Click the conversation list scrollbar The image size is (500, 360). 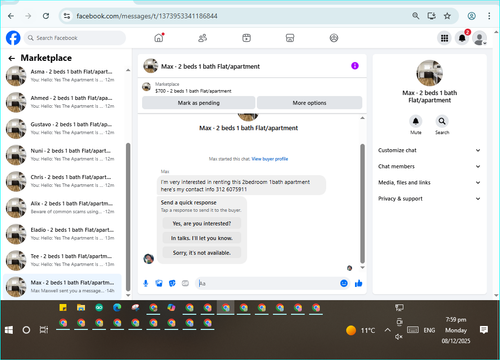128,217
